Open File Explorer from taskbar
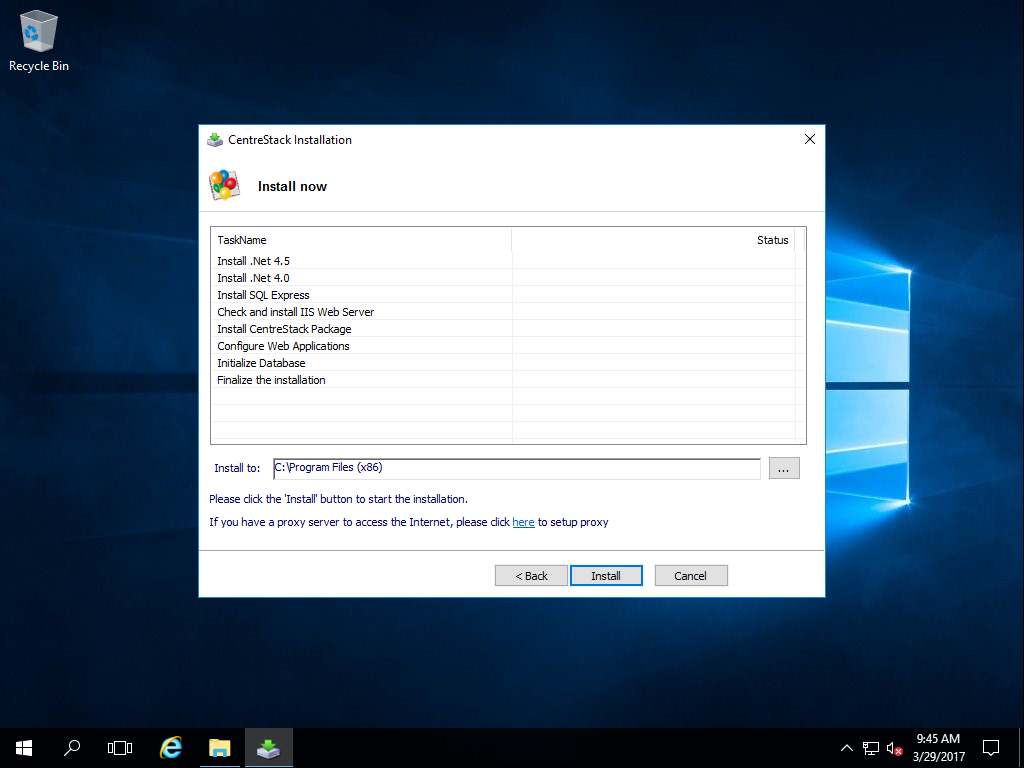Viewport: 1024px width, 768px height. tap(220, 748)
